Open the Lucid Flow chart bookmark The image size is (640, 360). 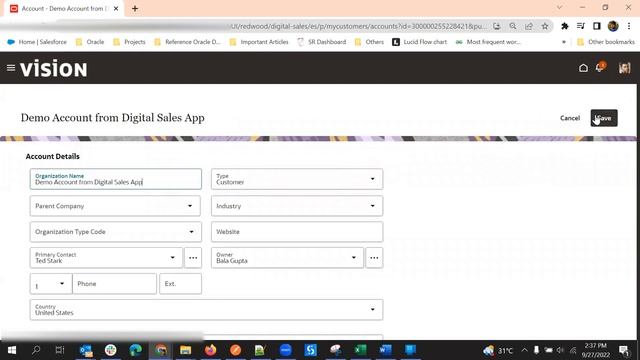pyautogui.click(x=419, y=42)
